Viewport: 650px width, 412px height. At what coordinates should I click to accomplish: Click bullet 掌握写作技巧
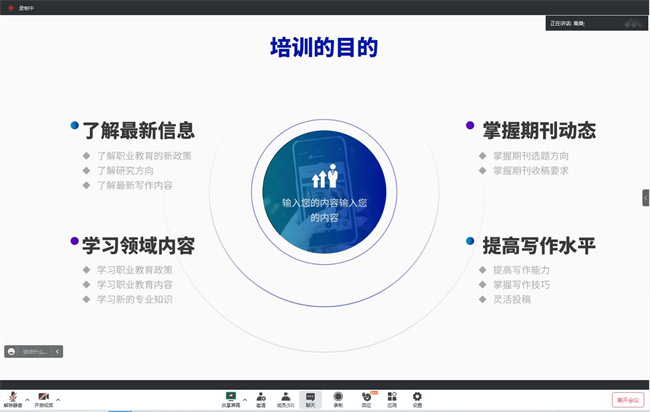(x=521, y=285)
